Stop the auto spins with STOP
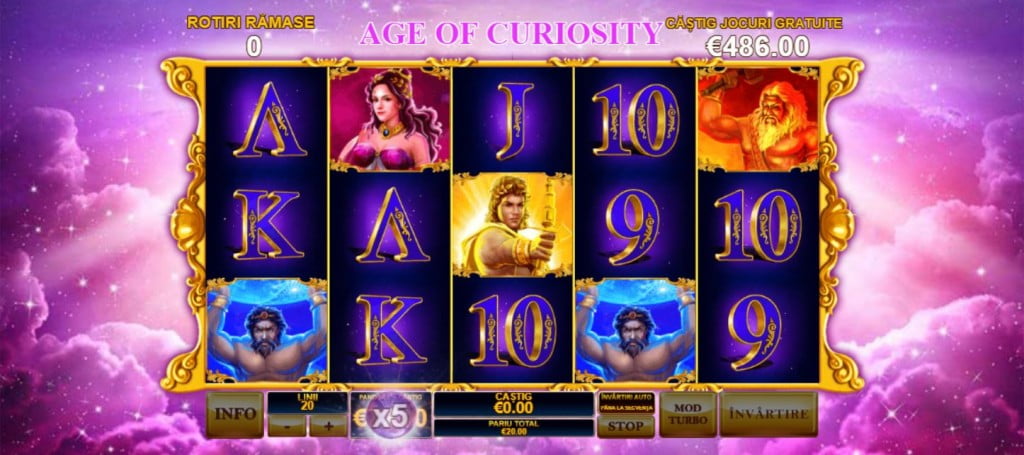Viewport: 1024px width, 455px height. point(626,426)
